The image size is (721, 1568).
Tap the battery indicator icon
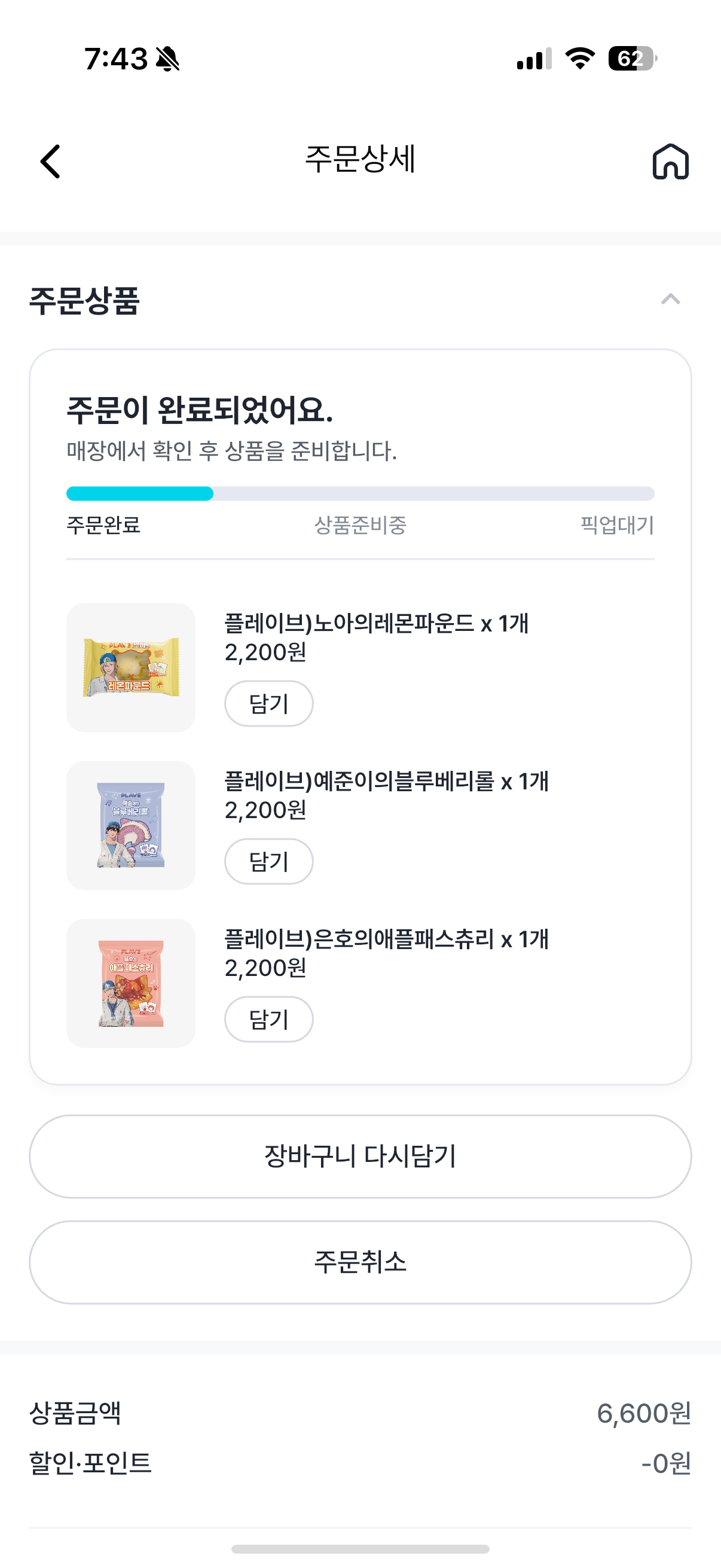click(x=631, y=59)
